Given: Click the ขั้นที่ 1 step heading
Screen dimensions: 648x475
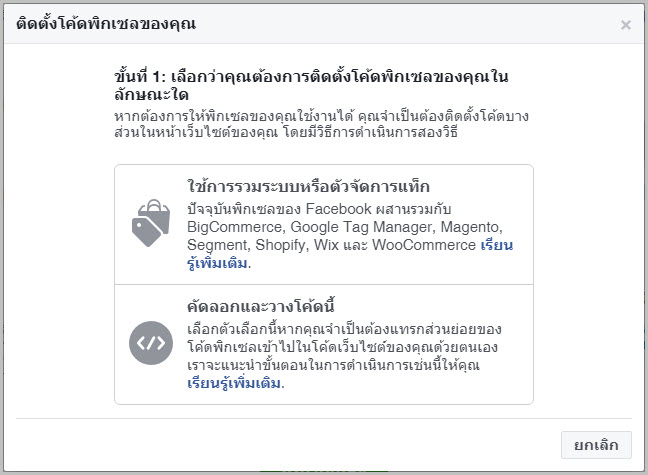Looking at the screenshot, I should coord(312,86).
